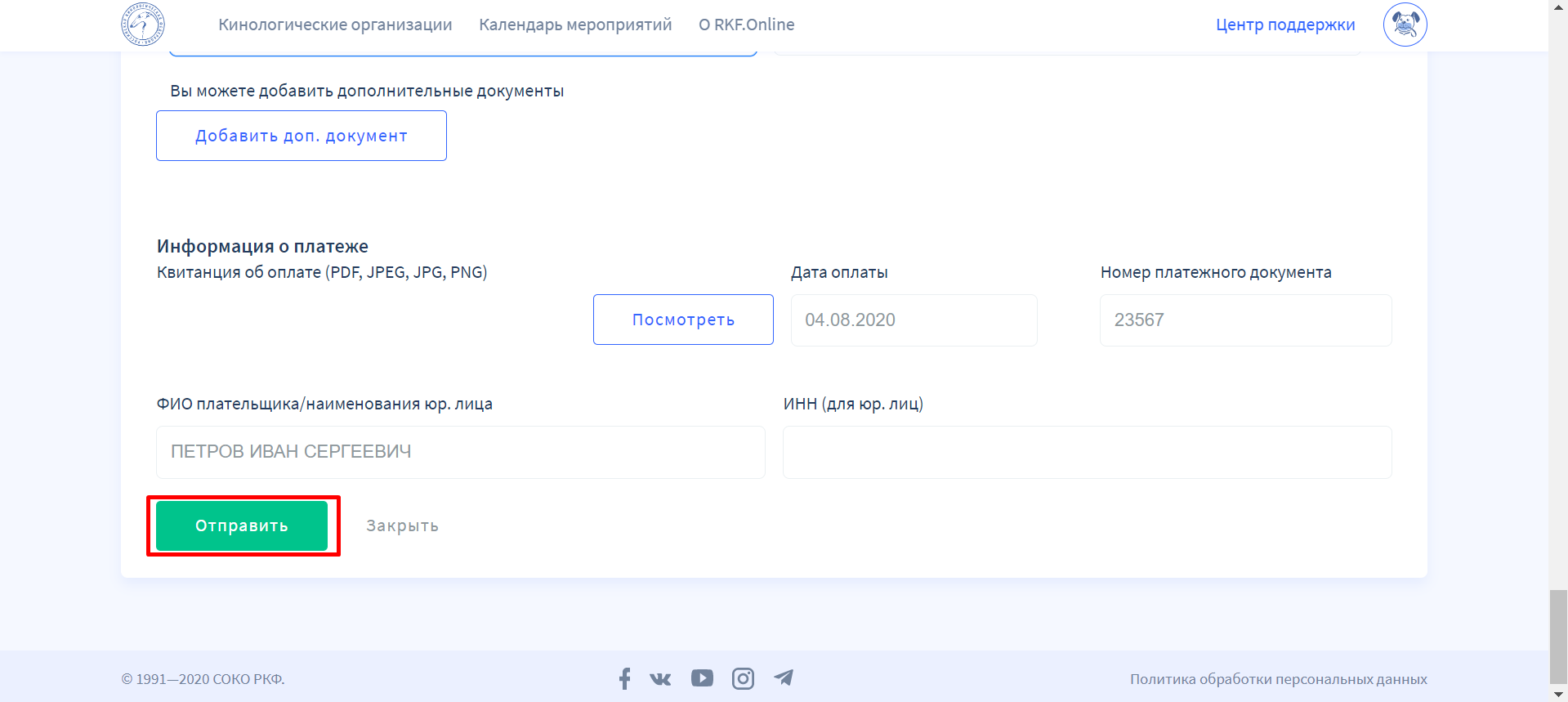Viewport: 1568px width, 702px height.
Task: Select the ИНН (для юр. лиц) field
Action: click(x=1087, y=452)
